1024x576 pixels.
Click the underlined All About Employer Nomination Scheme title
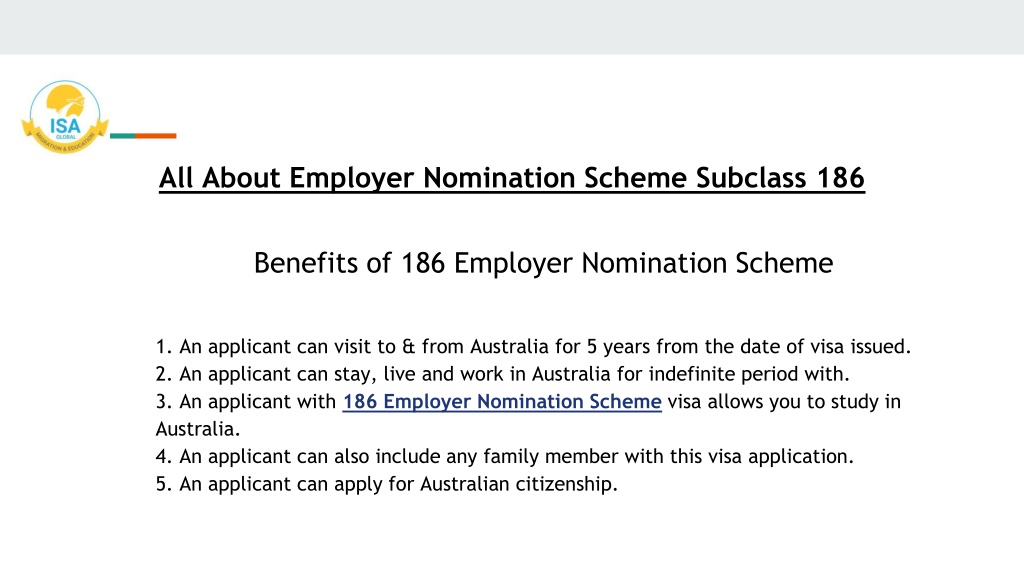point(512,178)
